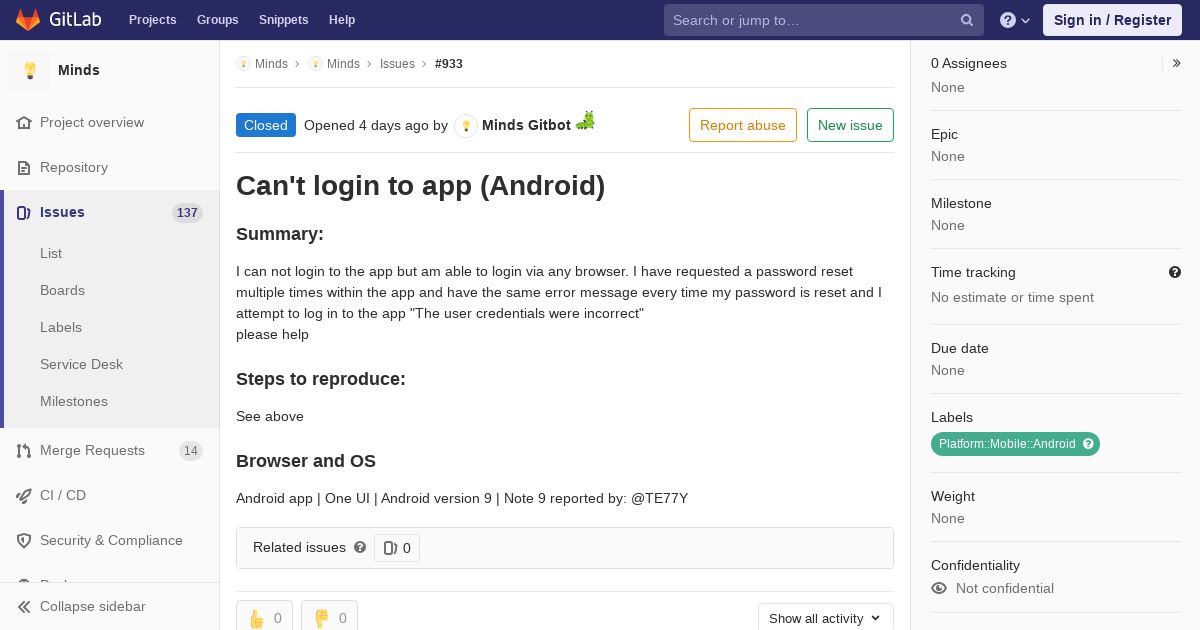Click second Minds breadcrumb link
Image resolution: width=1200 pixels, height=630 pixels.
334,64
